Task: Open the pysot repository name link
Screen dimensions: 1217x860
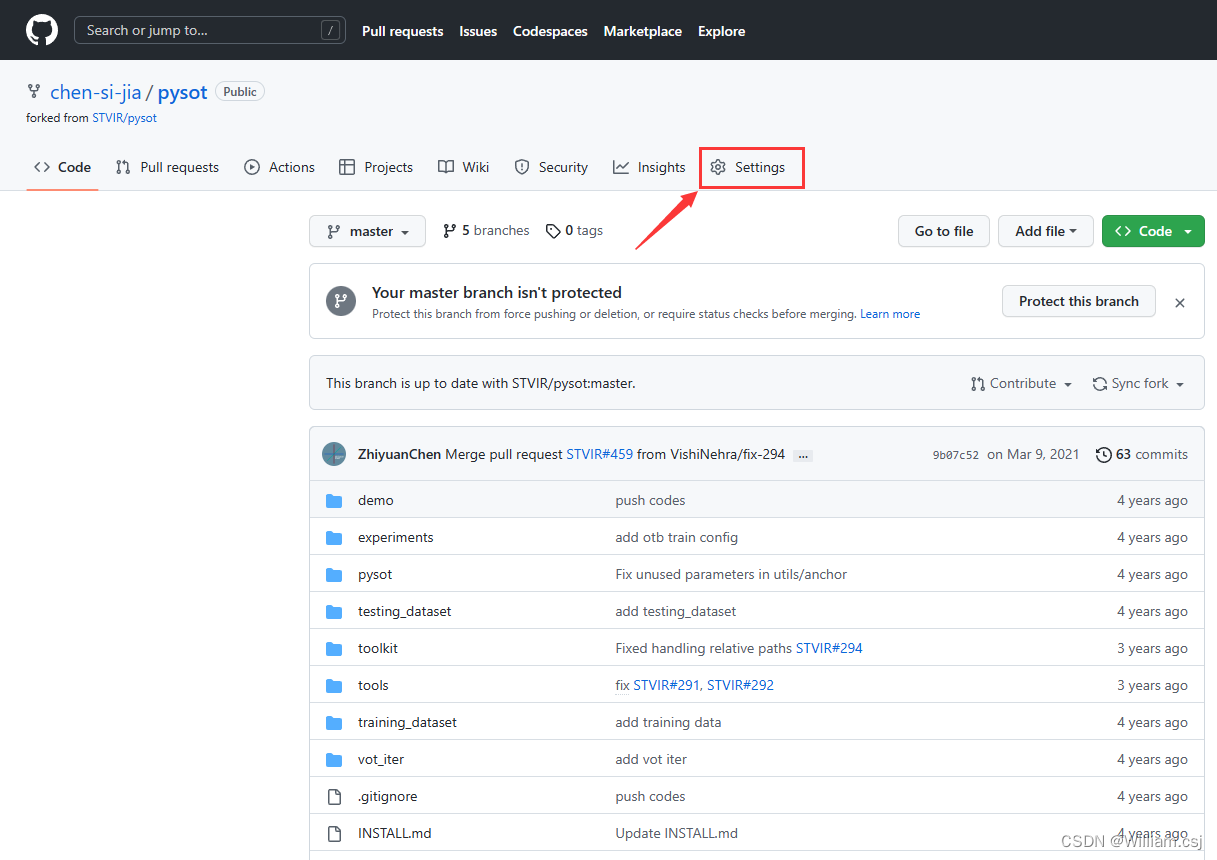Action: pos(182,92)
